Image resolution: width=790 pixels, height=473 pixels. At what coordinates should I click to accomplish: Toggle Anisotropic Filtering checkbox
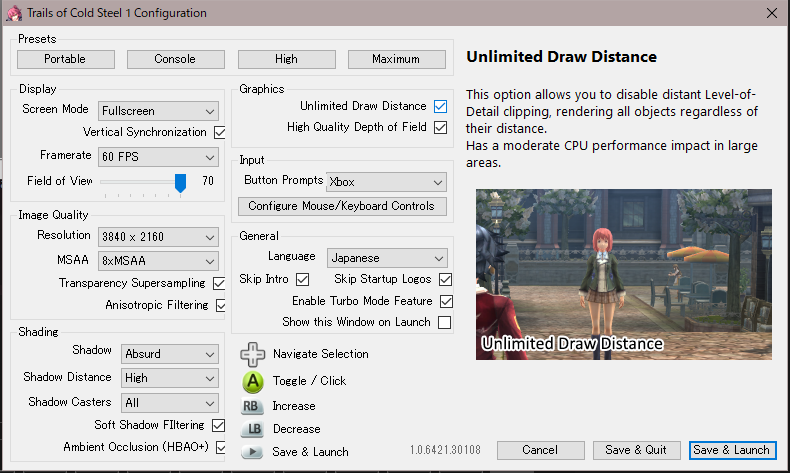coord(221,305)
